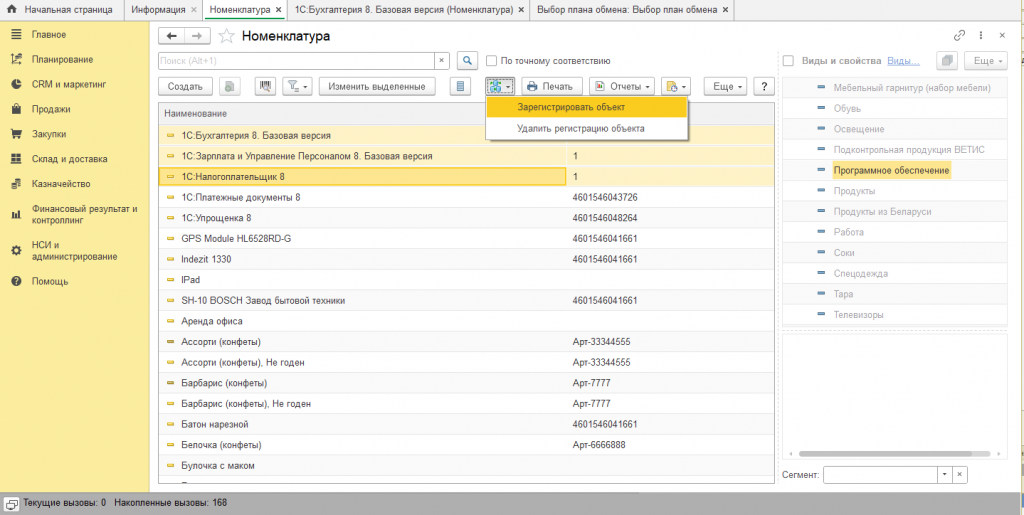Get link to Номенклатура with chain icon
Viewport: 1024px width, 515px height.
click(x=959, y=35)
